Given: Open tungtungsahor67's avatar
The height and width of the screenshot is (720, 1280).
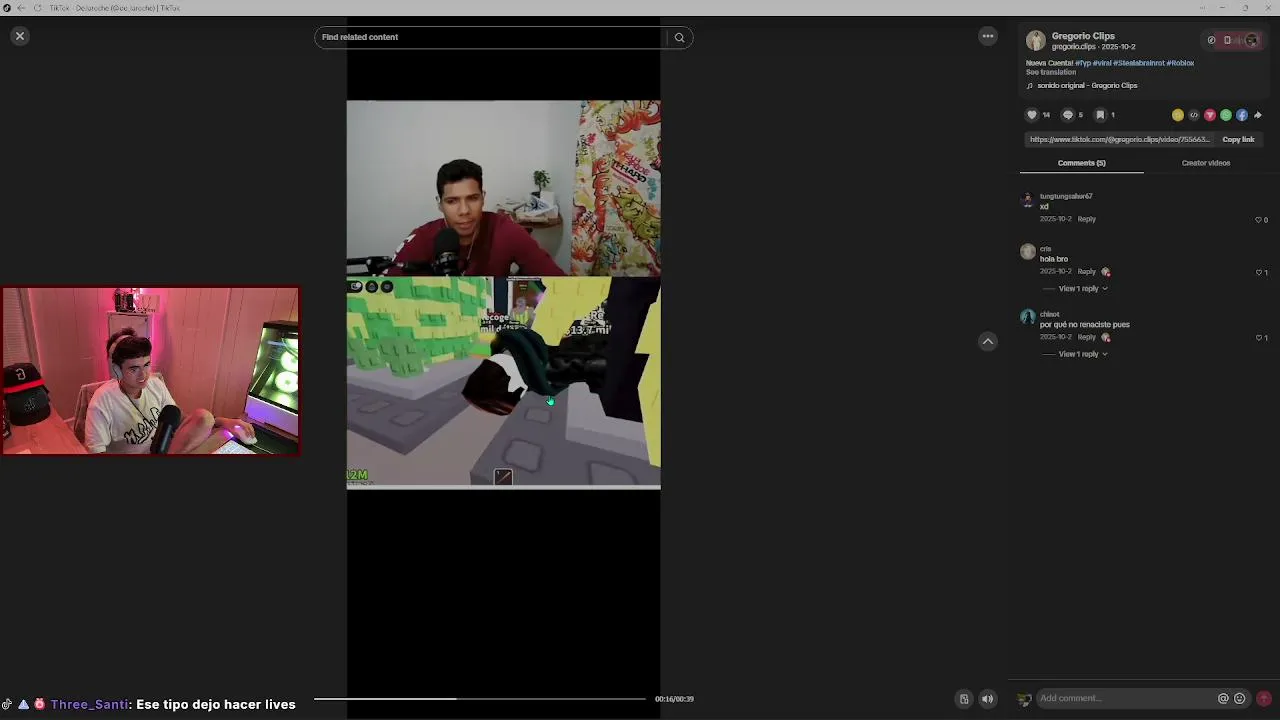Looking at the screenshot, I should point(1027,200).
